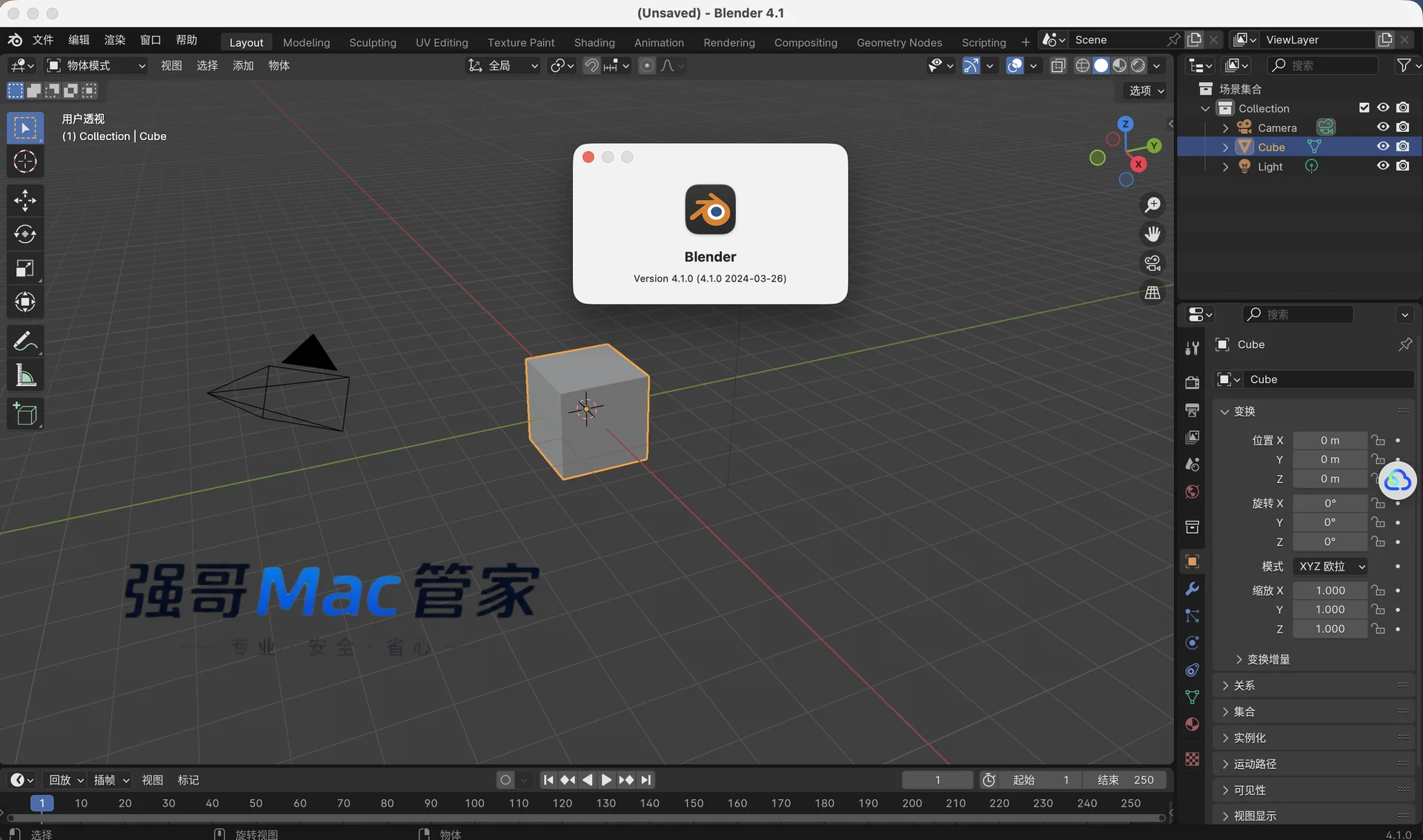Viewport: 1423px width, 840px height.
Task: Toggle X-ray display in viewport header
Action: [x=1058, y=66]
